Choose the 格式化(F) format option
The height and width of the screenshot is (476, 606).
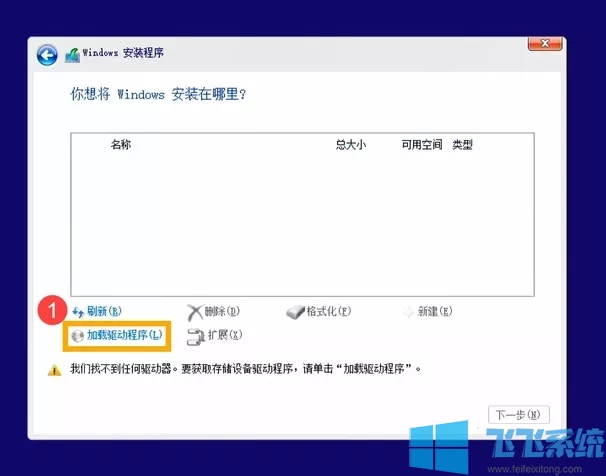(x=329, y=311)
